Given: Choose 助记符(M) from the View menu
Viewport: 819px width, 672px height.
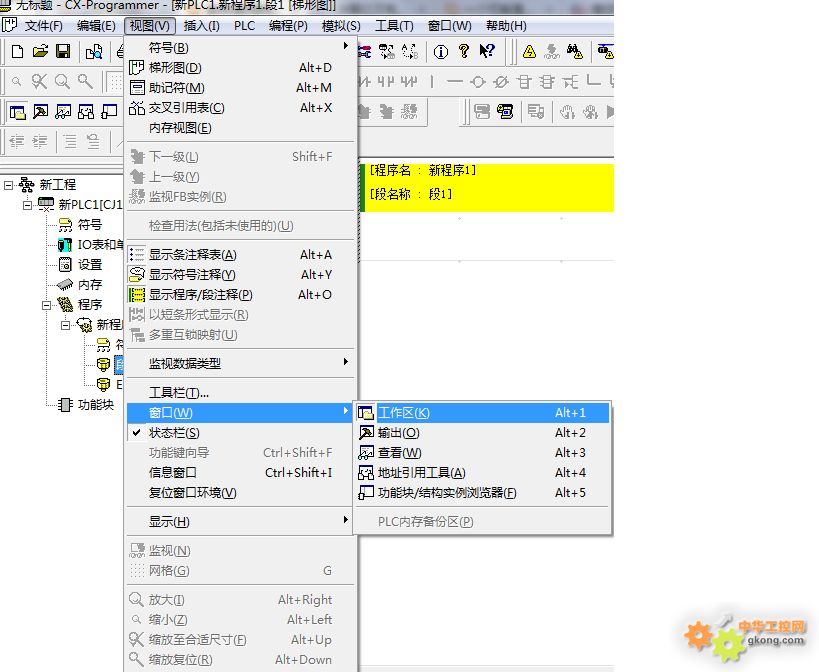Looking at the screenshot, I should coord(241,88).
